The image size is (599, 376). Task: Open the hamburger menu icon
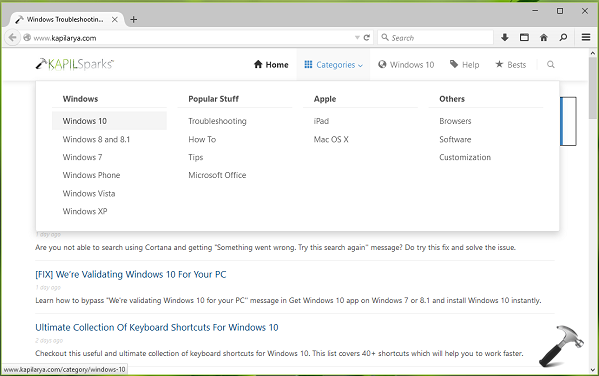pos(586,37)
